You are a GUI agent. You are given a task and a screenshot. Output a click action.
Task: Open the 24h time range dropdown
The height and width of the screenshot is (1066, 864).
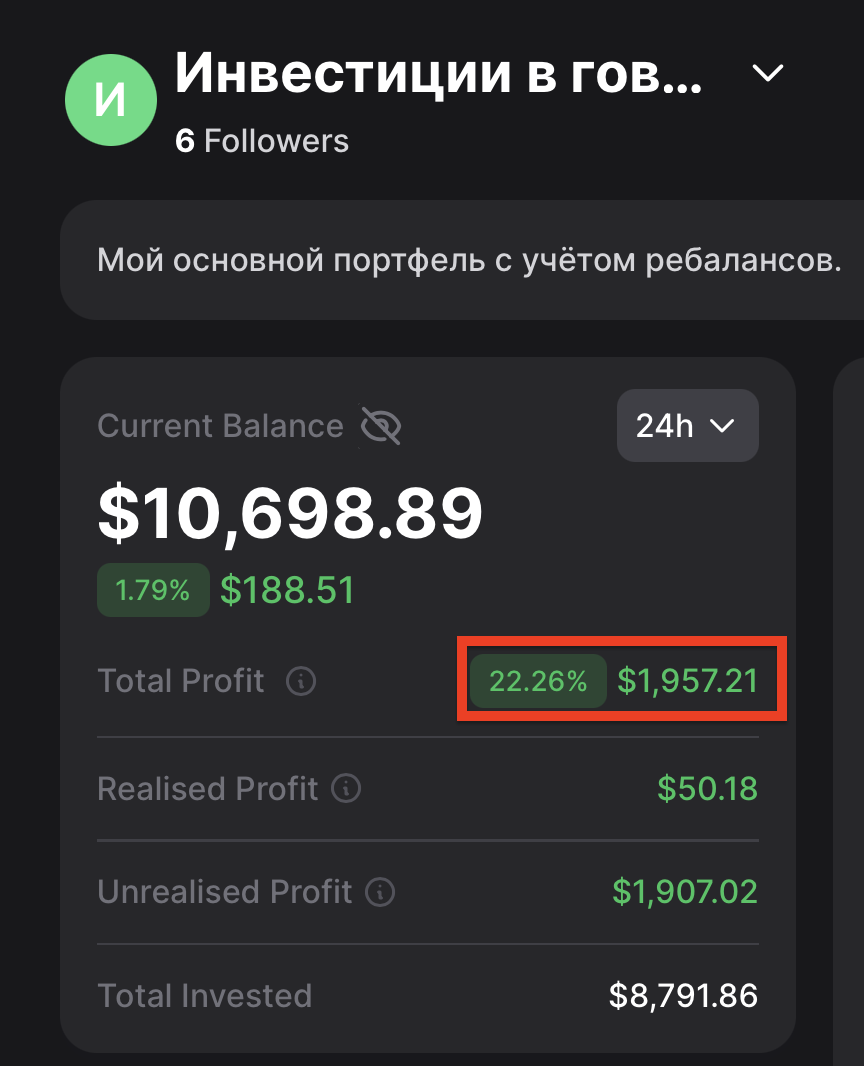(x=687, y=426)
